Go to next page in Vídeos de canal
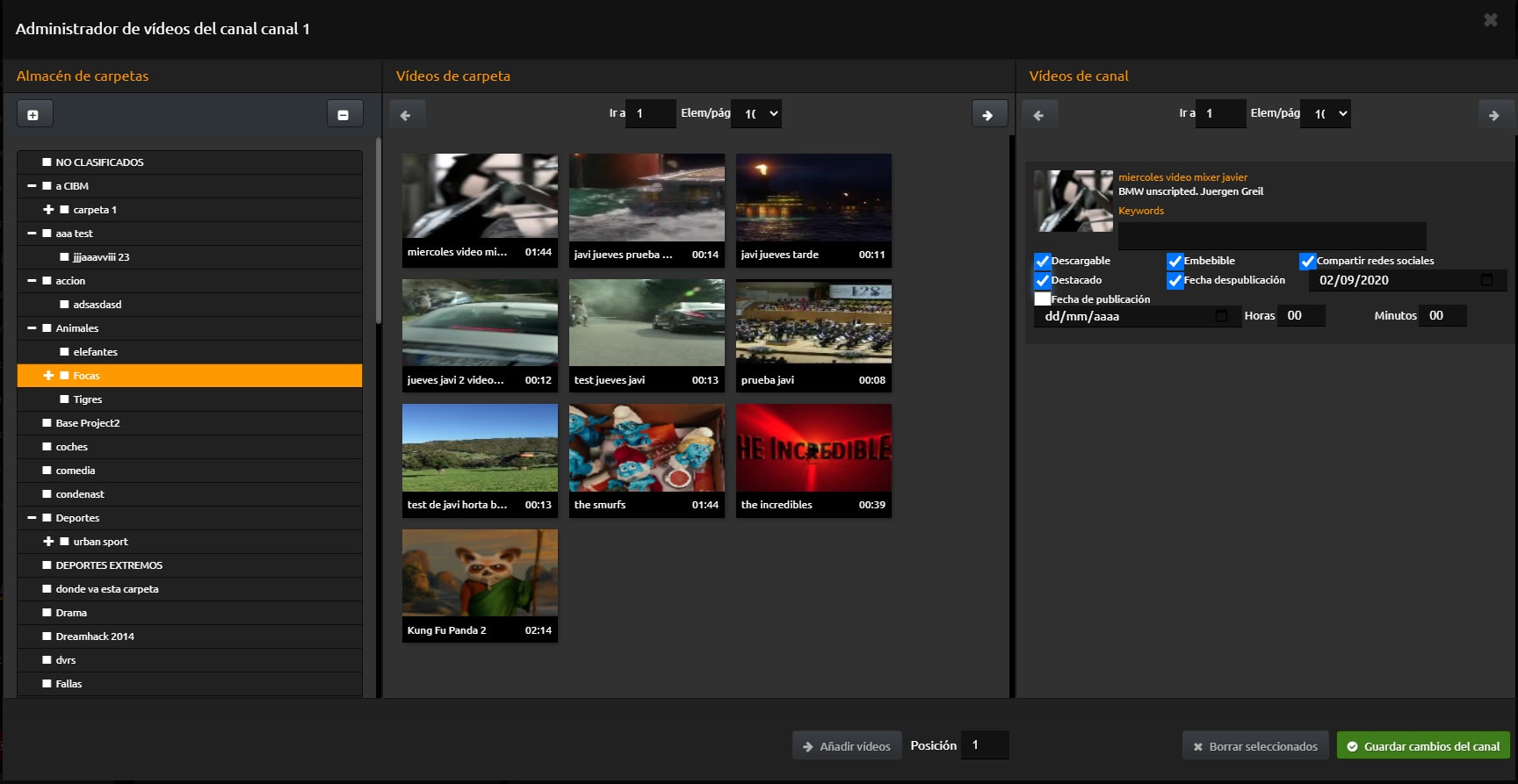Screen dimensions: 1518x784 [1495, 114]
